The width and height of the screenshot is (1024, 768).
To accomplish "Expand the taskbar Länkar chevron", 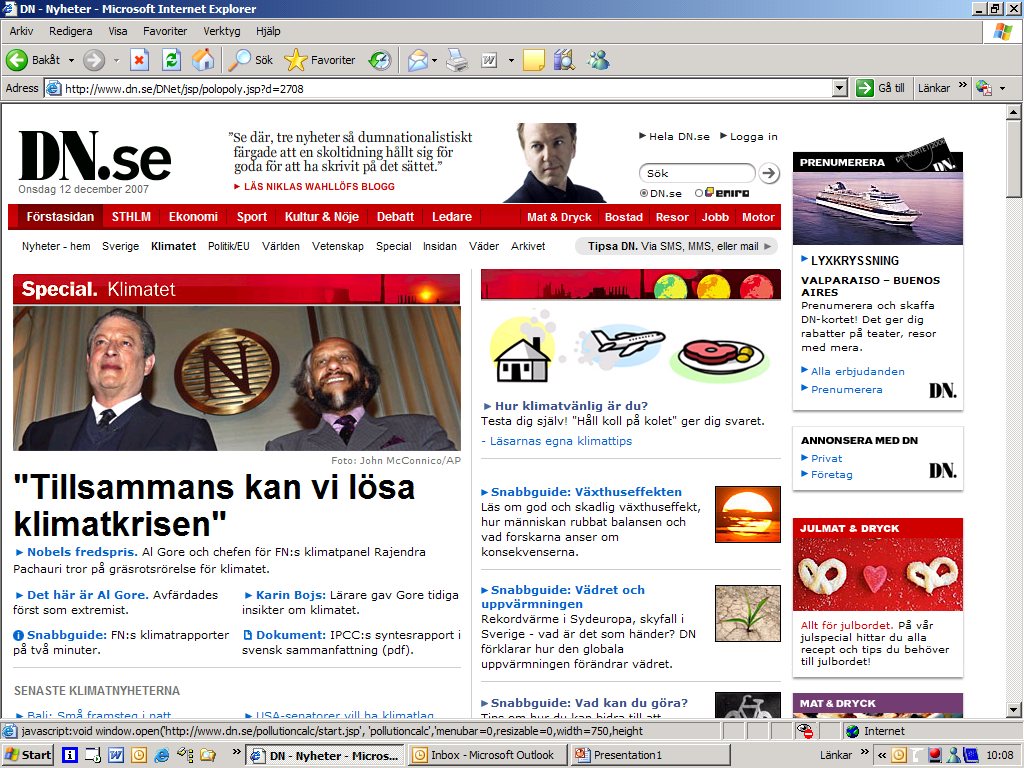I will 865,752.
